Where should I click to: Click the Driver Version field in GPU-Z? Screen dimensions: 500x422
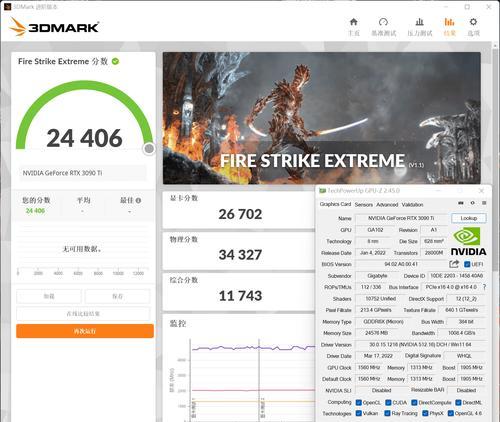420,344
